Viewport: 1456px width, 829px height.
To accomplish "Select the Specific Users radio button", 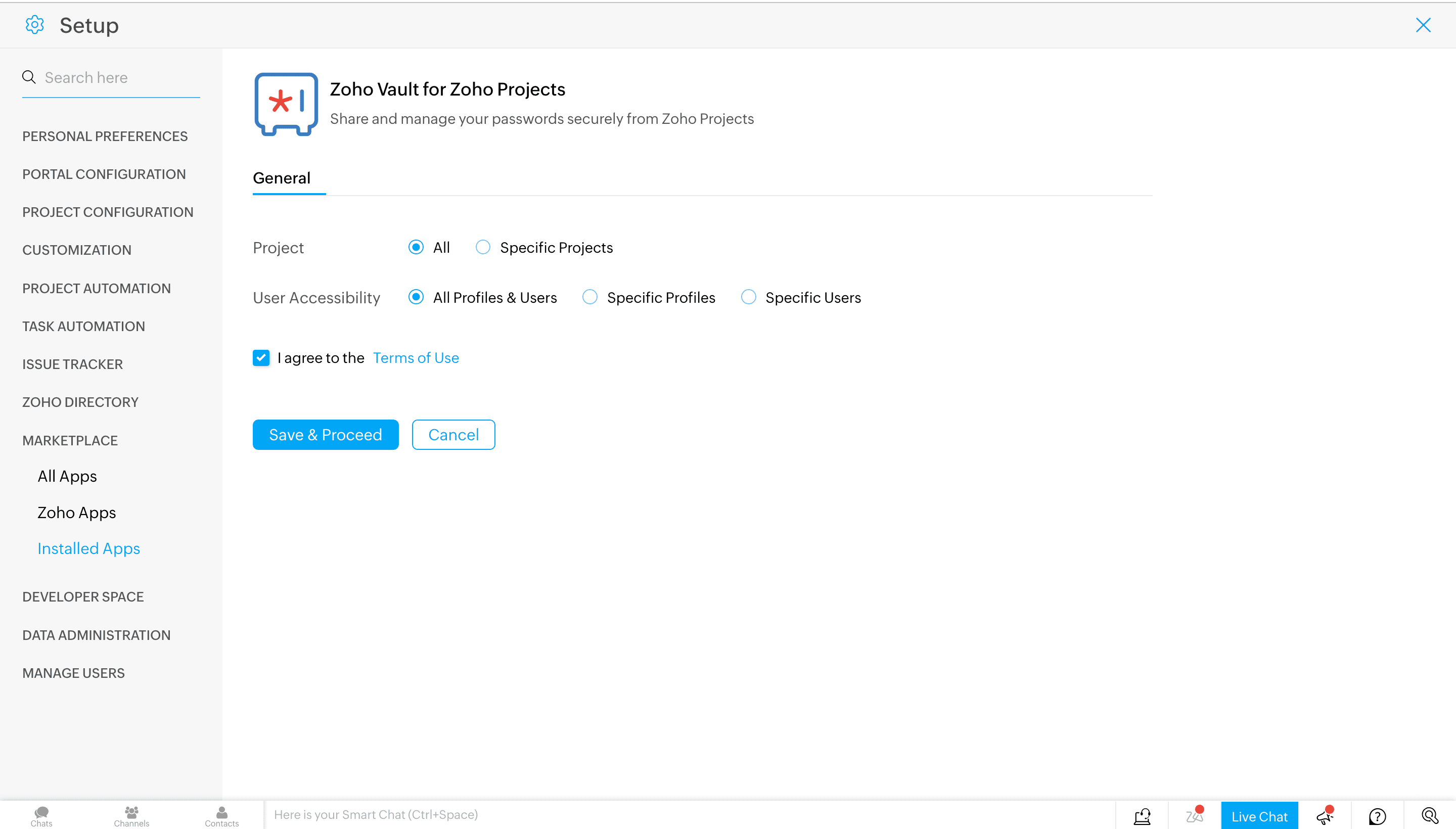I will (748, 297).
